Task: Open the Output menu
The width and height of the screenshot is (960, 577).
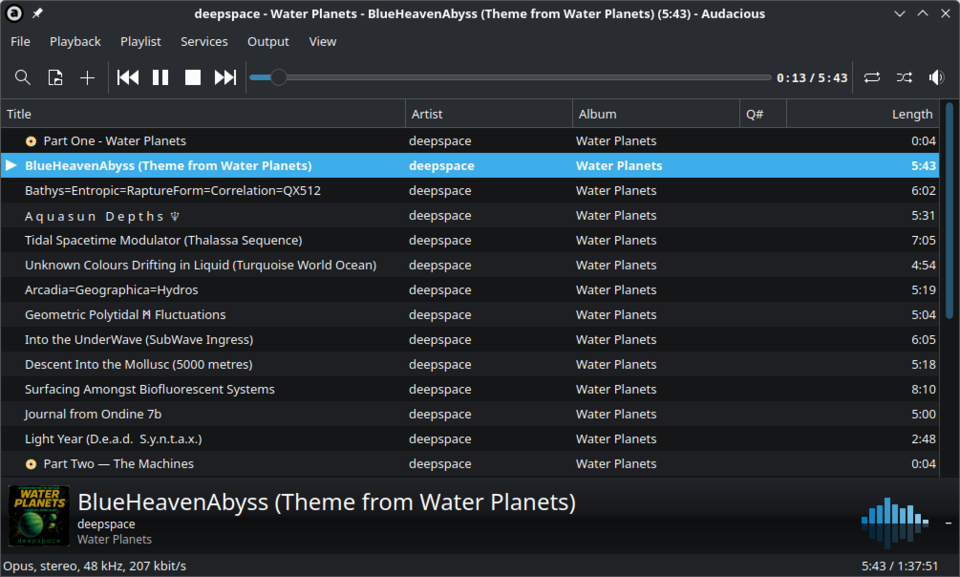Action: (268, 41)
